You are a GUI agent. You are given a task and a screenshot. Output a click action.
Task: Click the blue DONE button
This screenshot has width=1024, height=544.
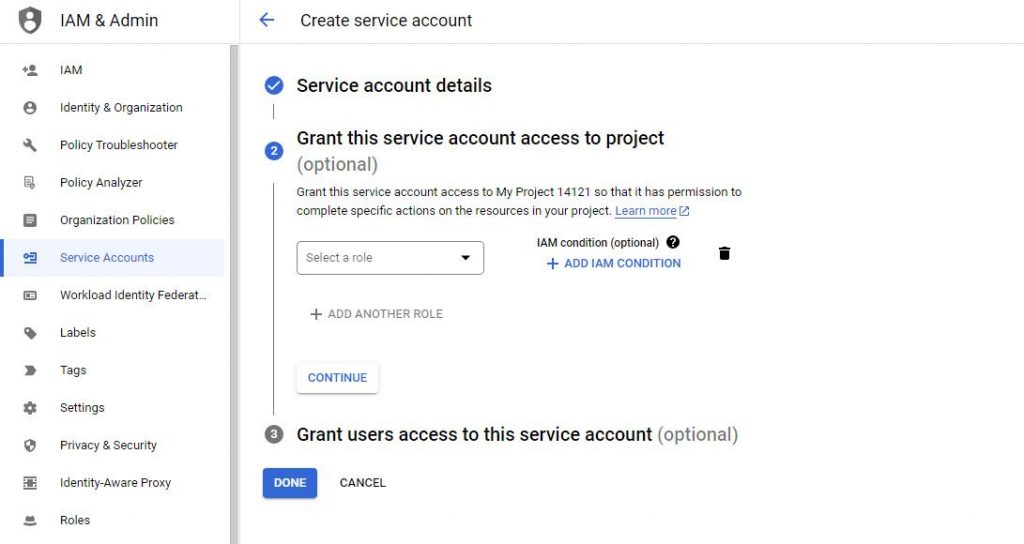(x=290, y=483)
